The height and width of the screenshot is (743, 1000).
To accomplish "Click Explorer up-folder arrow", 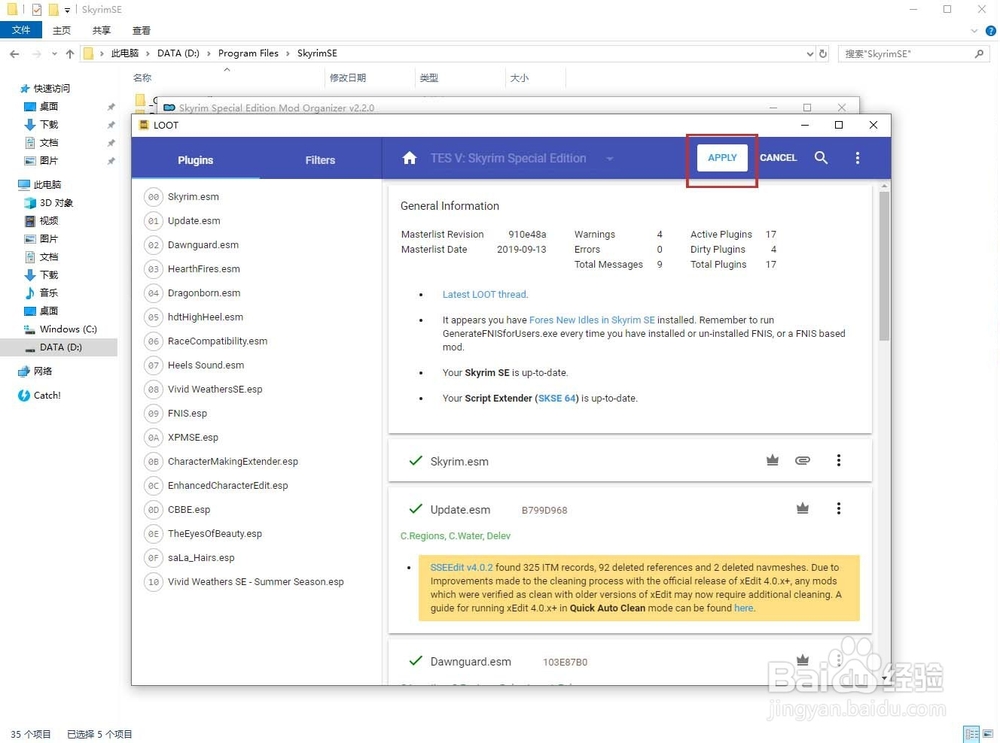I will (x=70, y=54).
